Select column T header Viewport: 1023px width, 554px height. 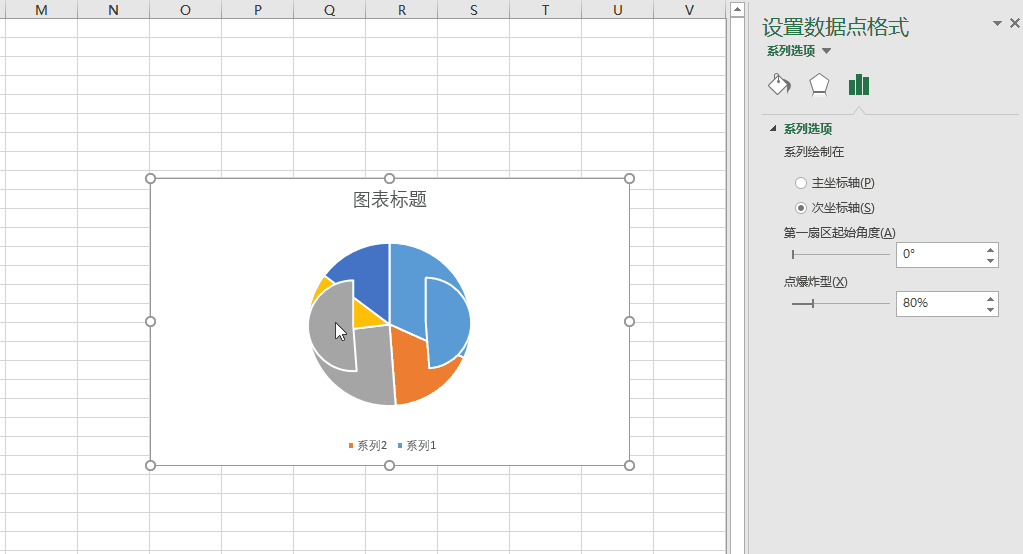545,10
